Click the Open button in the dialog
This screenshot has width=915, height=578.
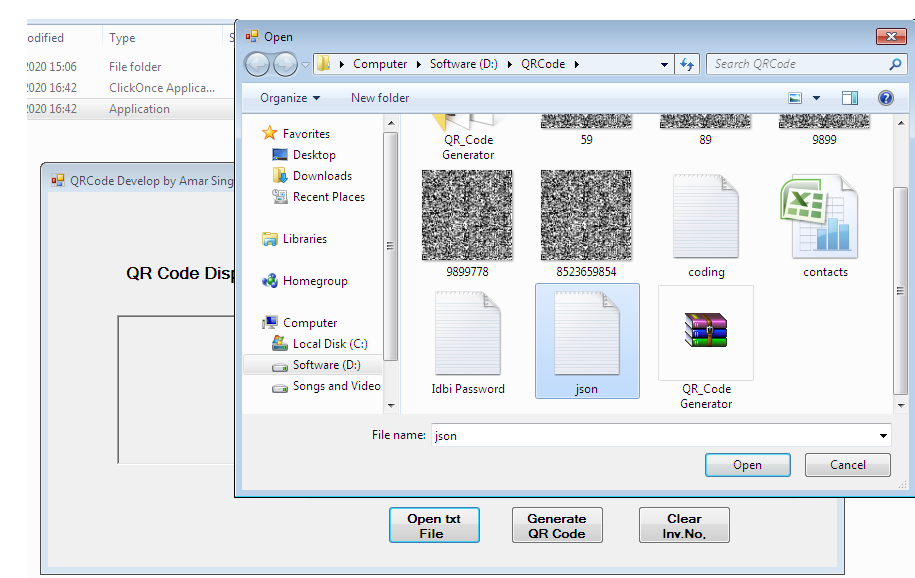[748, 465]
